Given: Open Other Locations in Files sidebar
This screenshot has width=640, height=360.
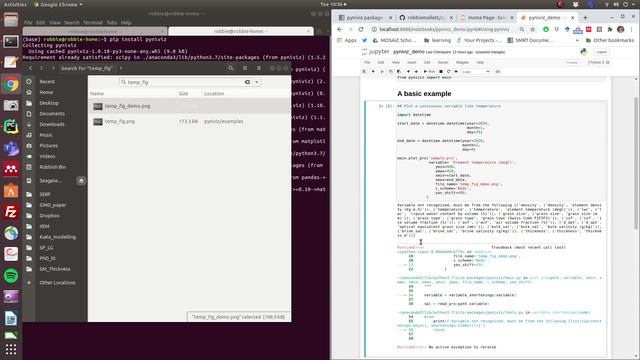Looking at the screenshot, I should click(x=57, y=282).
